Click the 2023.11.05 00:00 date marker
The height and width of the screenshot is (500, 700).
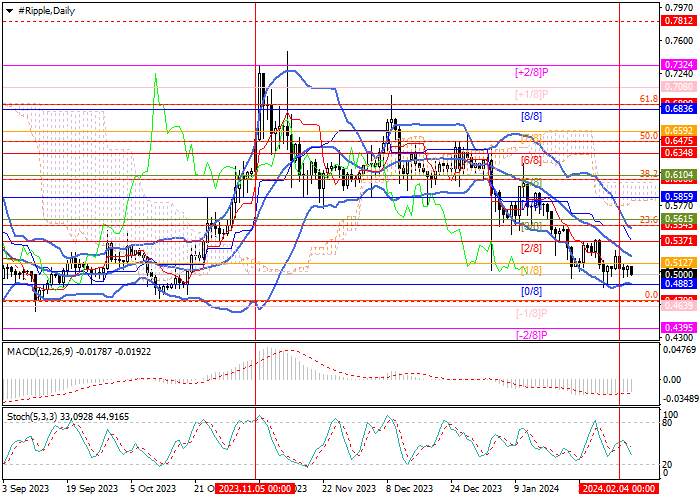[x=255, y=488]
